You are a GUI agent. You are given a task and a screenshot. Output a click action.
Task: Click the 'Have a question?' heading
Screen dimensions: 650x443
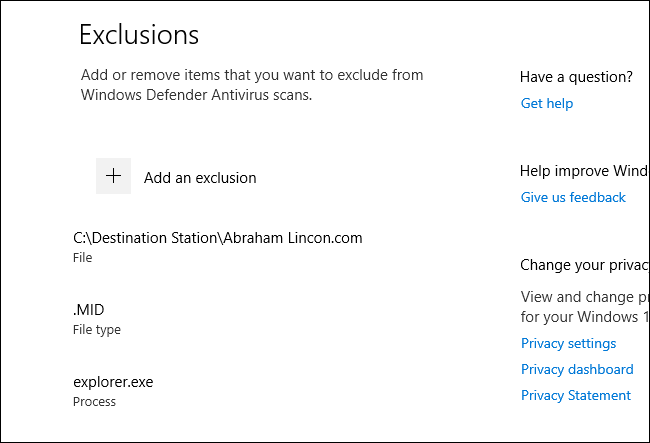click(x=576, y=77)
